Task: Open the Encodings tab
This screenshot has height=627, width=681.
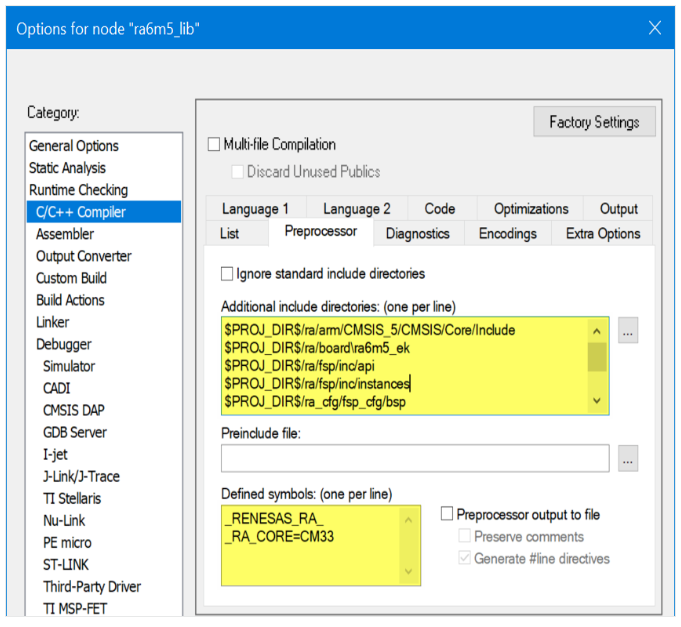Action: click(x=508, y=234)
